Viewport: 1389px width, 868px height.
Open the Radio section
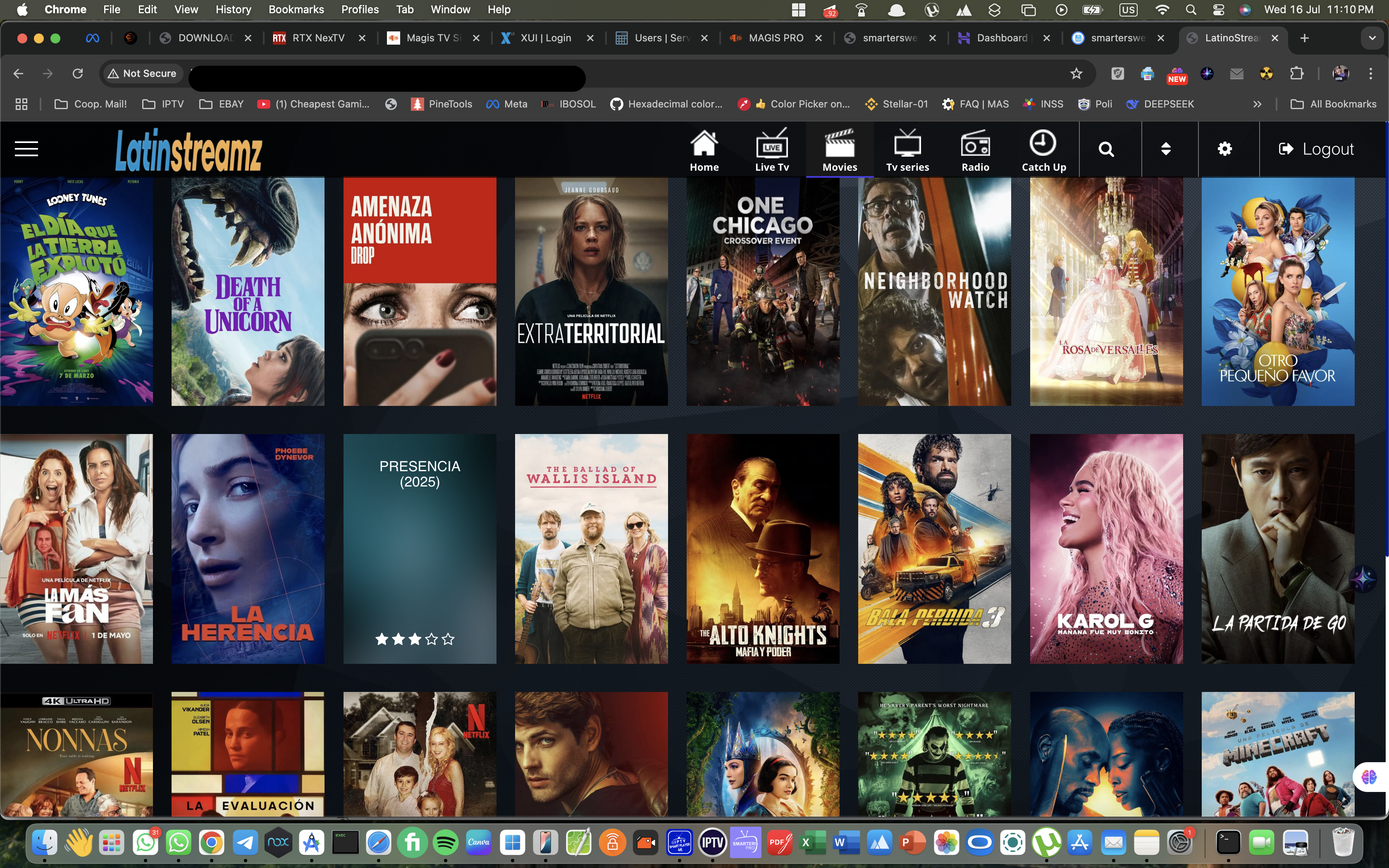[x=975, y=149]
